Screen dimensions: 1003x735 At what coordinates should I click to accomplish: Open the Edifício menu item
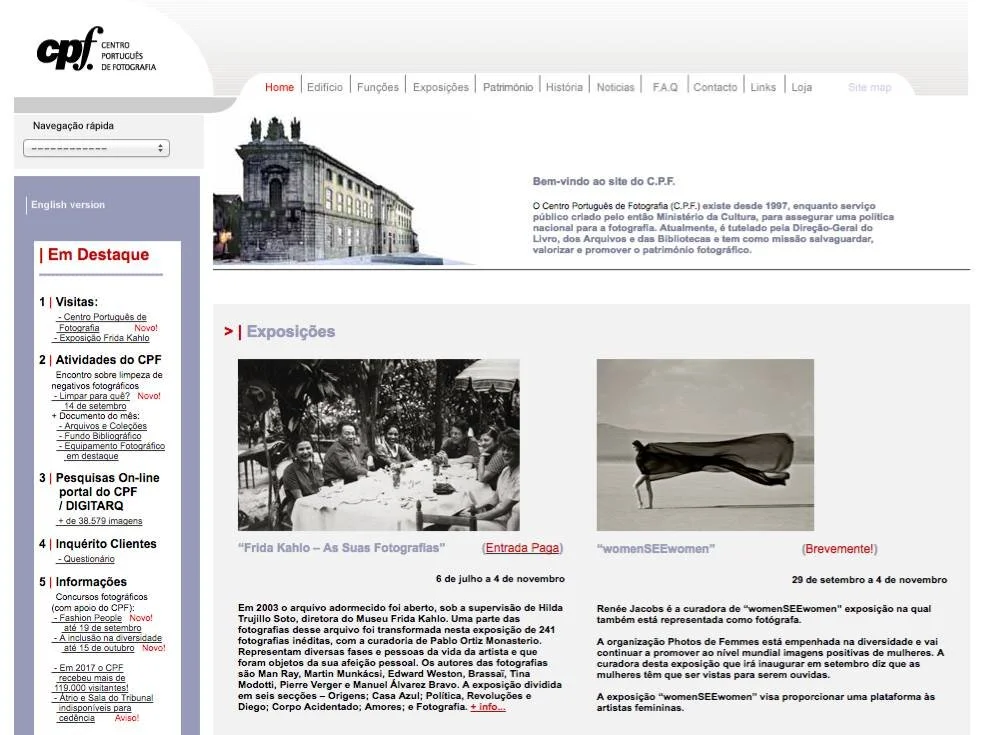(324, 87)
